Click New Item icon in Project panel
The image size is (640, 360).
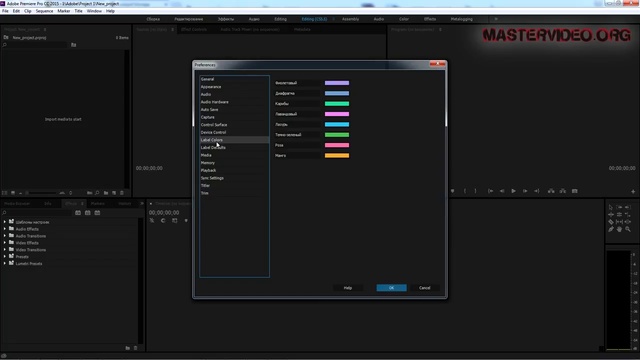[114, 193]
